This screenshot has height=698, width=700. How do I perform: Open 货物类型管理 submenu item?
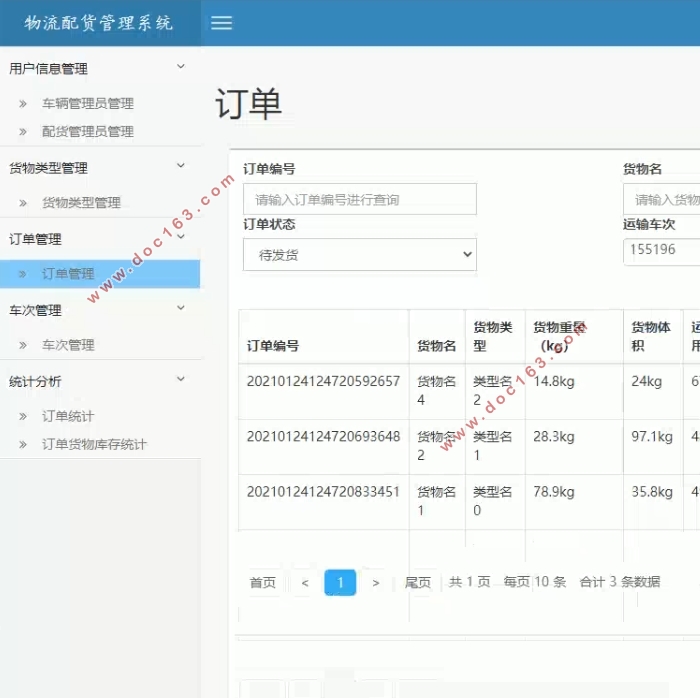coord(81,203)
